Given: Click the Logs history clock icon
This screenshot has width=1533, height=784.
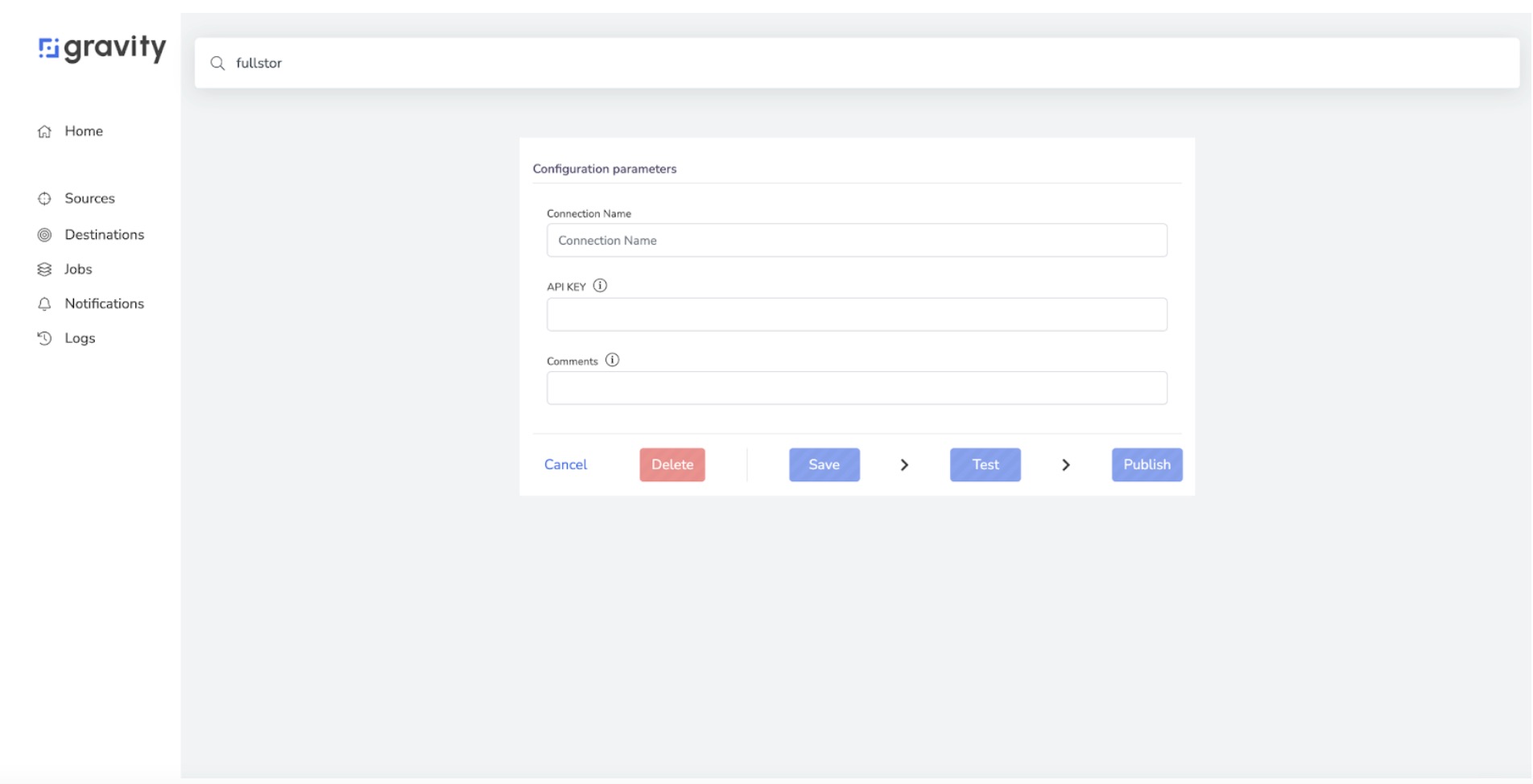Looking at the screenshot, I should point(44,337).
